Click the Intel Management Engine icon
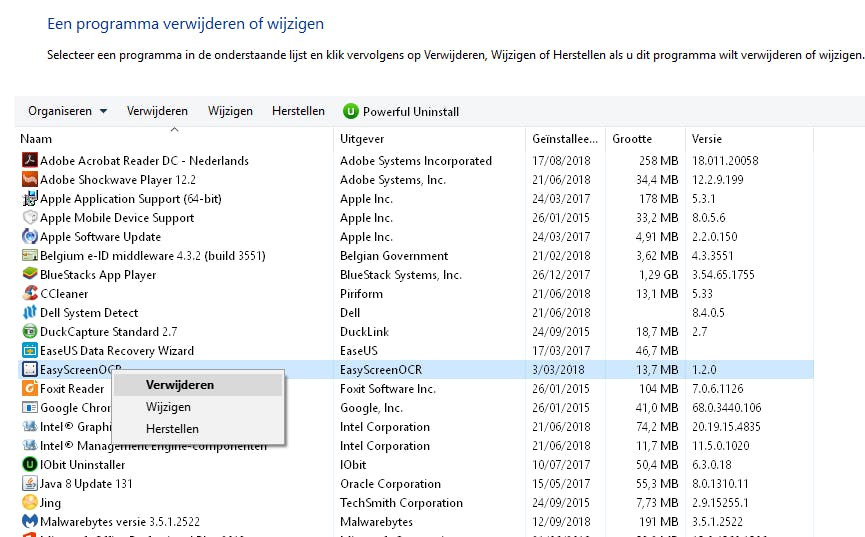The width and height of the screenshot is (865, 537). click(x=29, y=445)
